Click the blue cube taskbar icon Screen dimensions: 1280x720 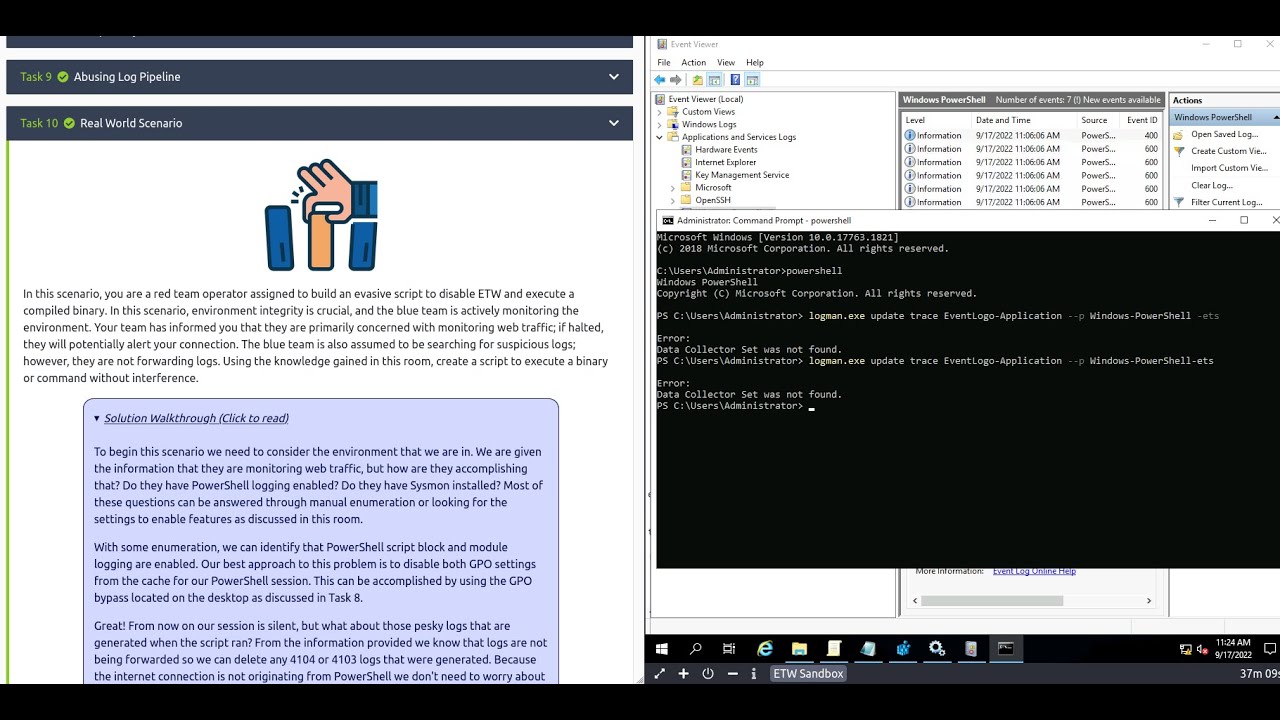coord(903,649)
